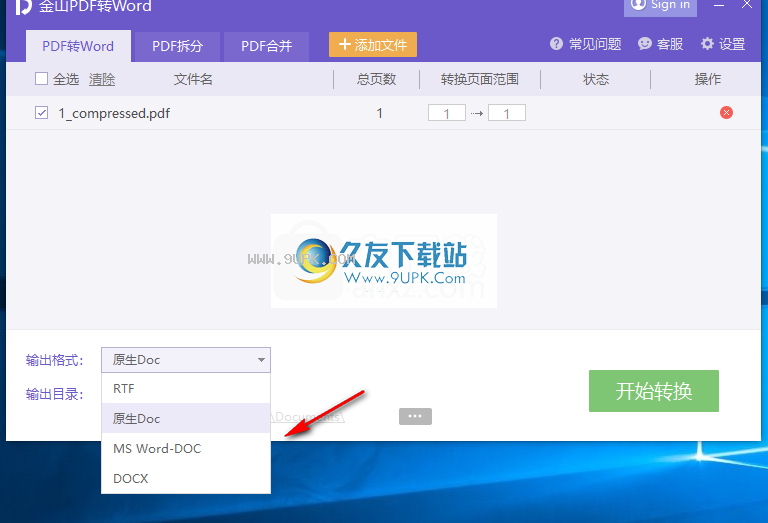Click the 添加文件 add file button
768x523 pixels.
coord(373,45)
